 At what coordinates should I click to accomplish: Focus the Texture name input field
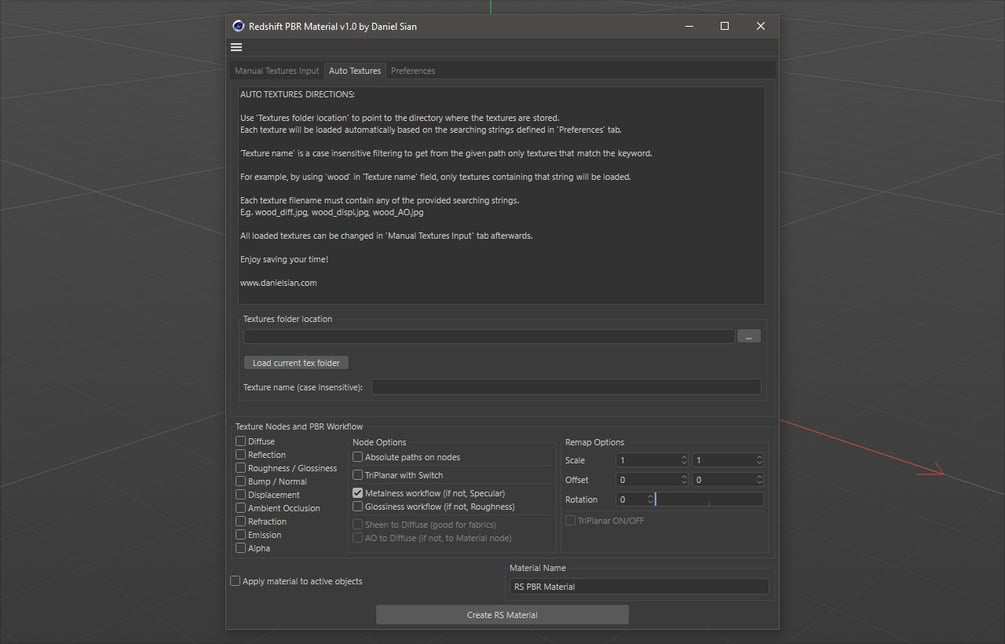point(567,387)
